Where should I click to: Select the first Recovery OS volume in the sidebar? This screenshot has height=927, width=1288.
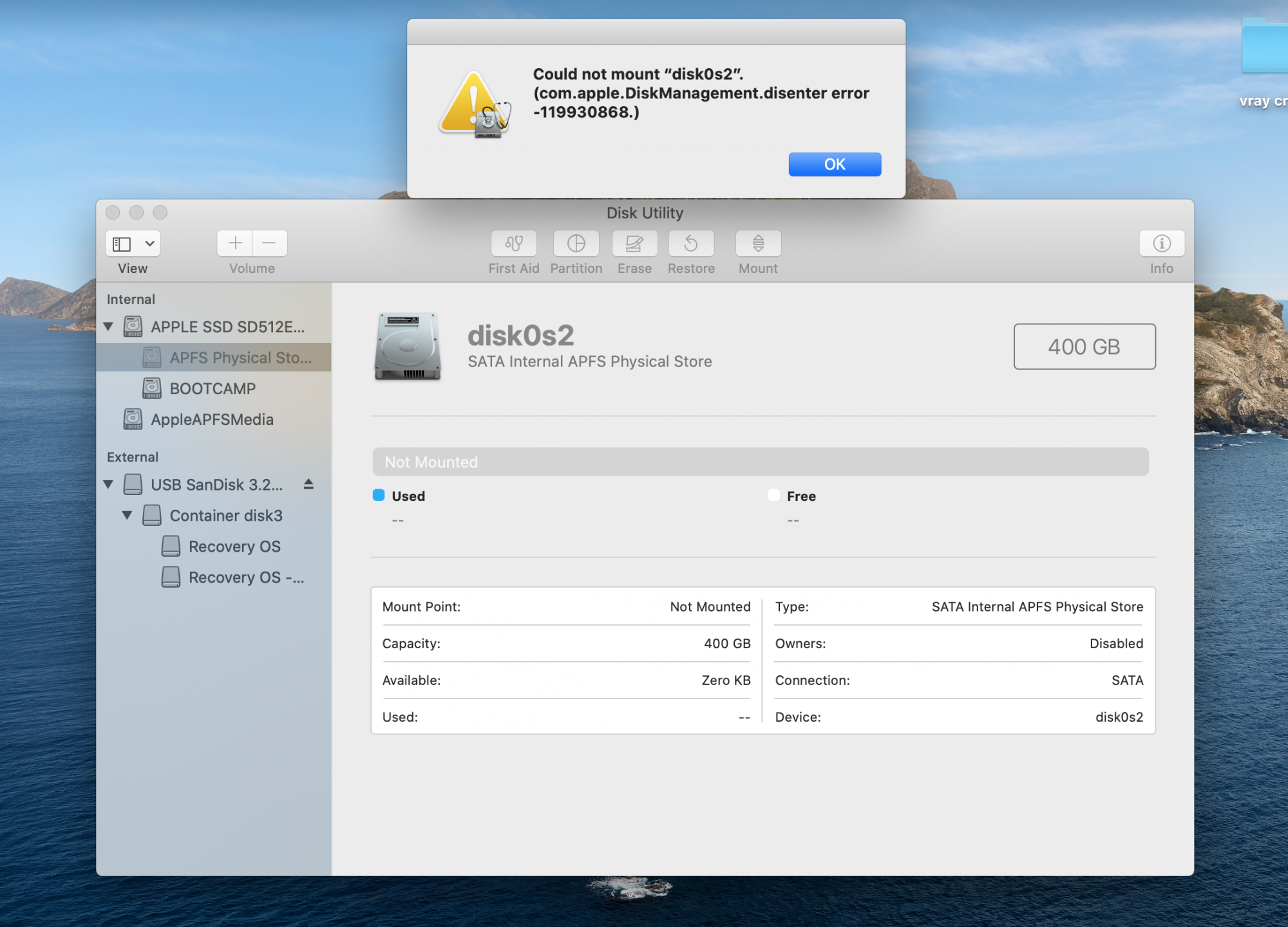click(x=234, y=547)
